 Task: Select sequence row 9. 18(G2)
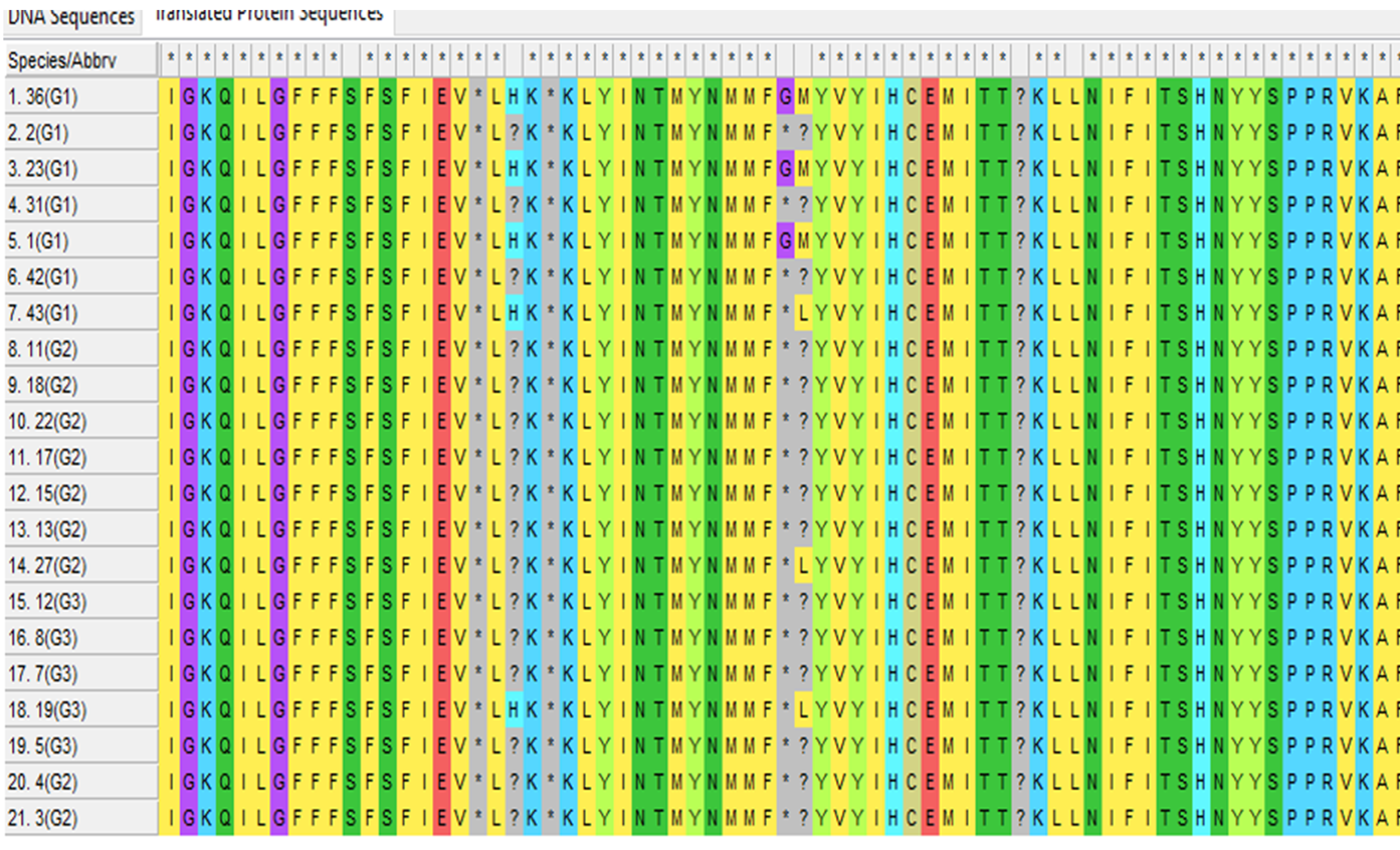81,385
